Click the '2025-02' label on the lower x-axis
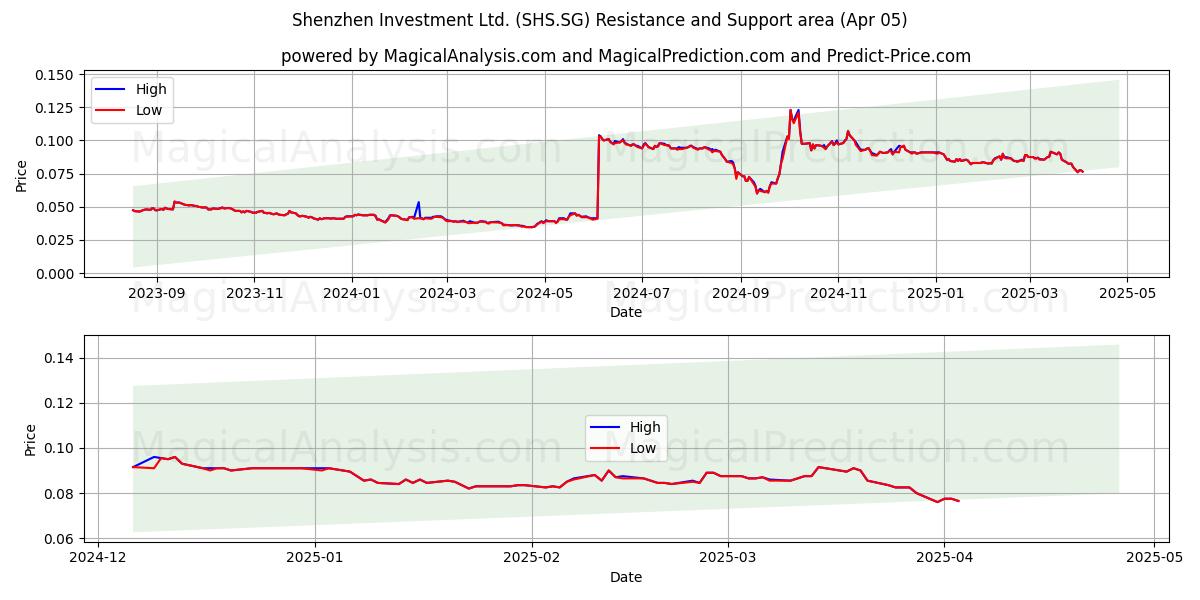The width and height of the screenshot is (1200, 600). click(533, 558)
